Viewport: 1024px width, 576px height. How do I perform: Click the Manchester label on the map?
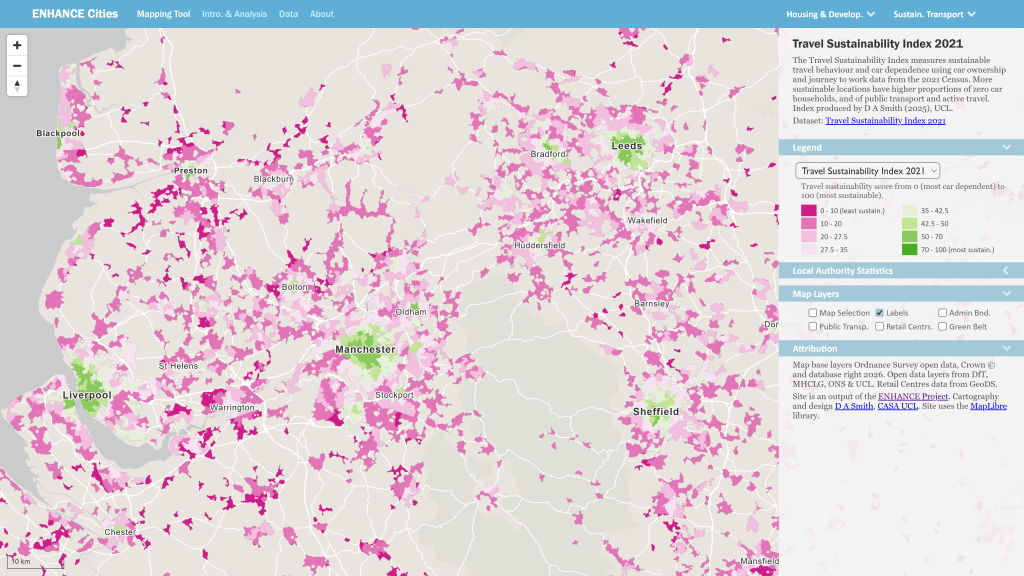click(x=365, y=349)
